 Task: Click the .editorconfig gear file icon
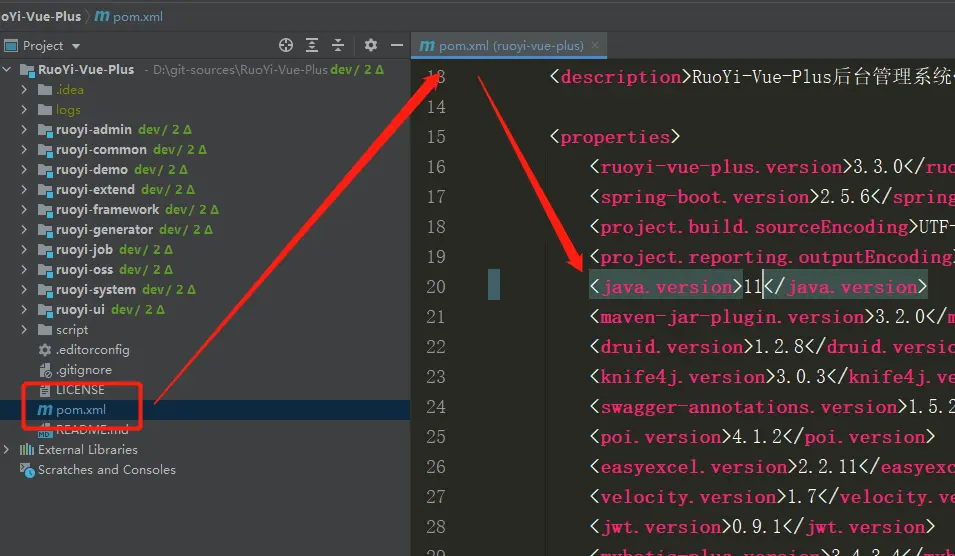tap(45, 350)
